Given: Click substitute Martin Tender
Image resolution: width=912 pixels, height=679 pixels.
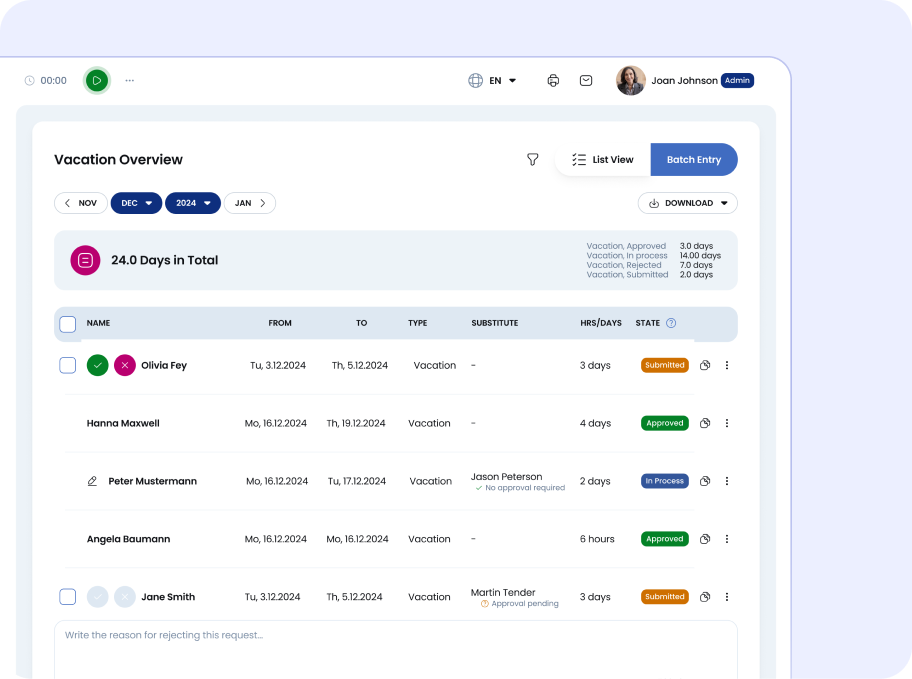Looking at the screenshot, I should click(x=503, y=592).
